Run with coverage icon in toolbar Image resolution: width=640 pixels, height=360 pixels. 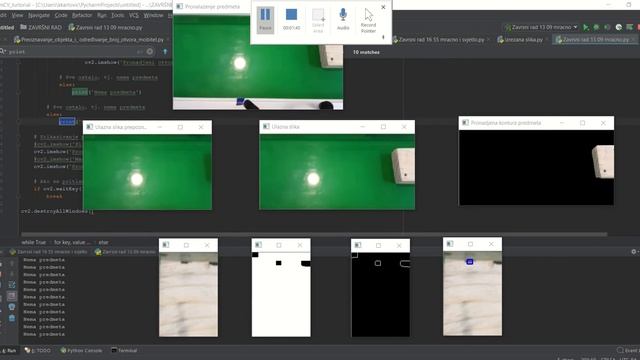click(x=607, y=27)
